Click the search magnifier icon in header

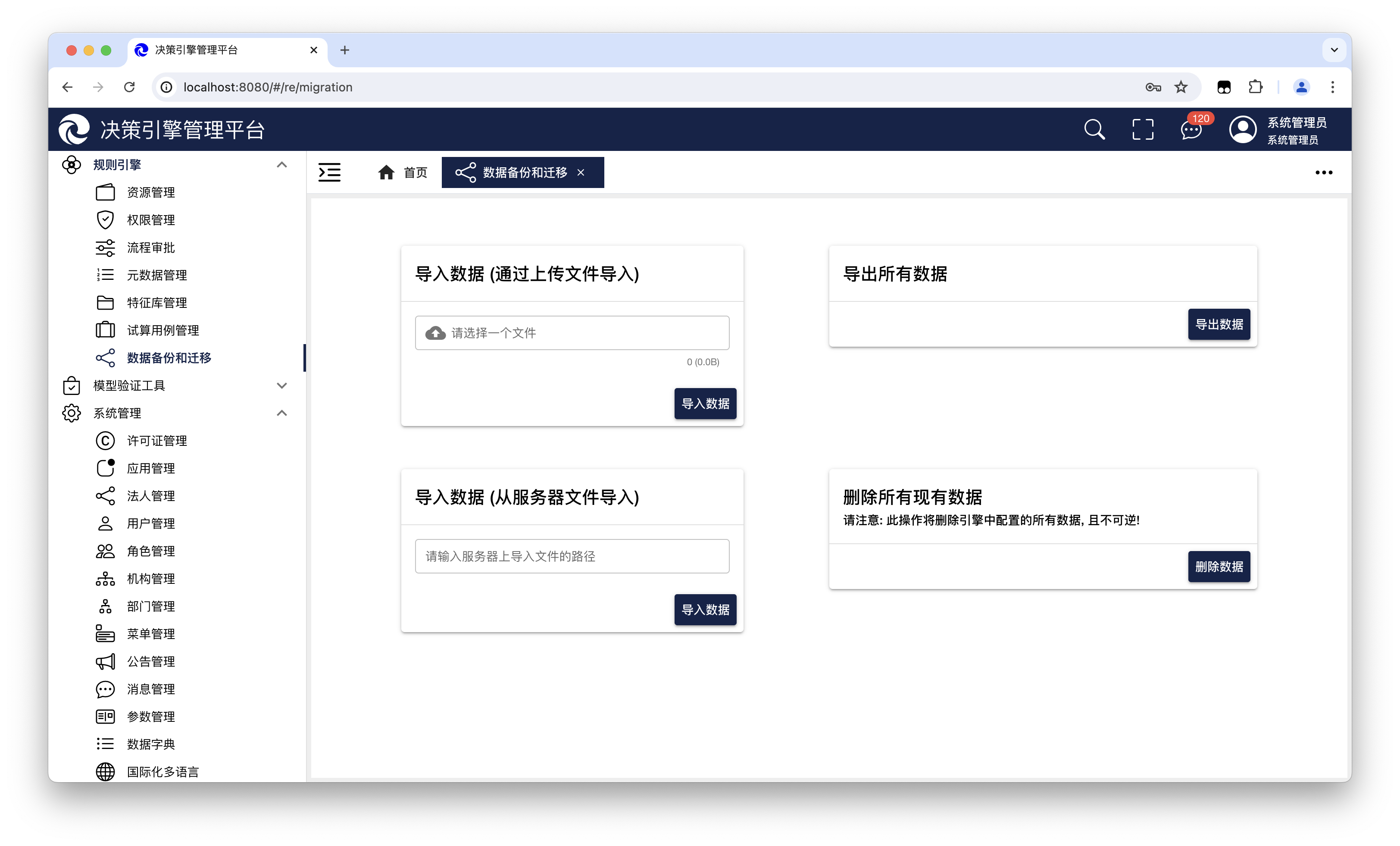pos(1094,130)
